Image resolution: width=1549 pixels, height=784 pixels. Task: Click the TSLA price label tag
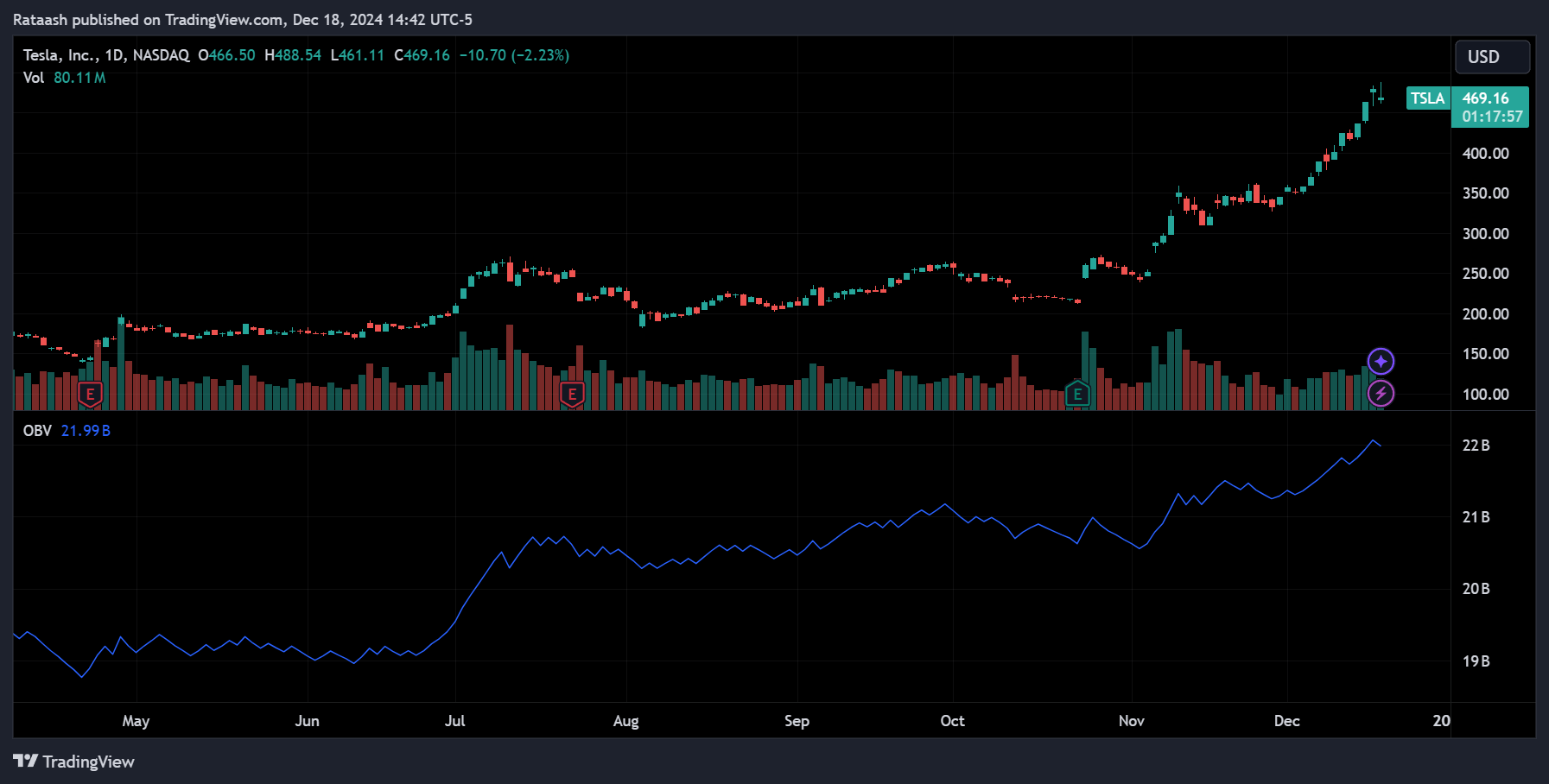1427,98
